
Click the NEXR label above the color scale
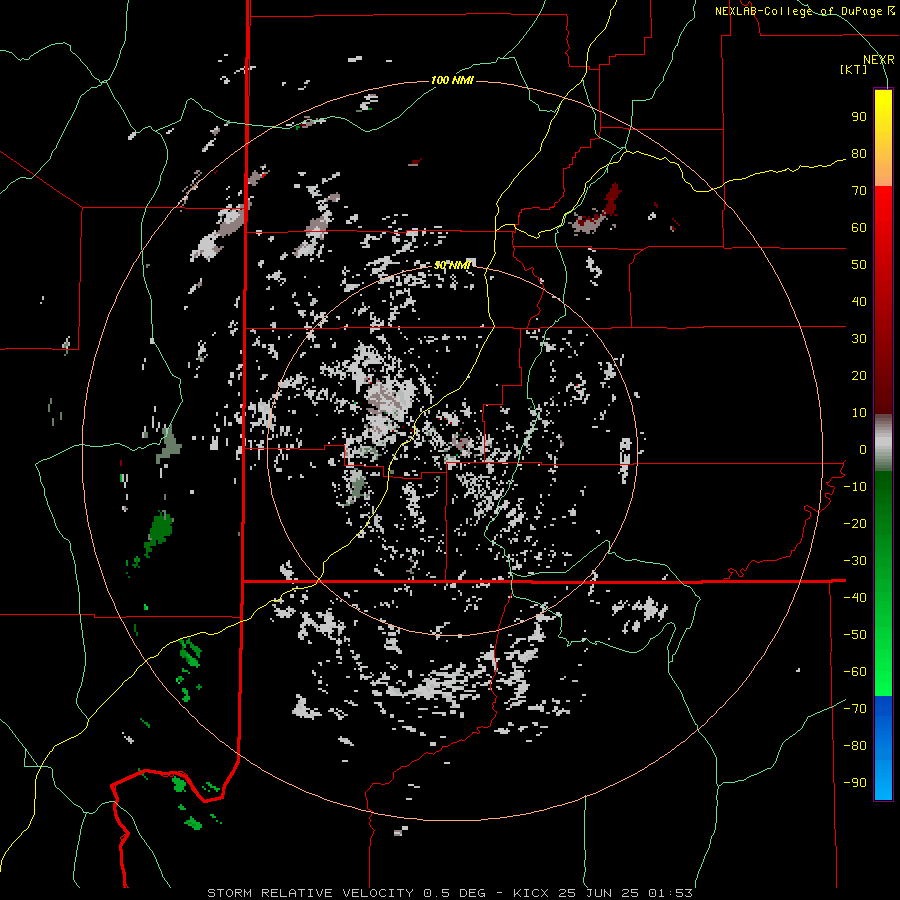tap(878, 60)
